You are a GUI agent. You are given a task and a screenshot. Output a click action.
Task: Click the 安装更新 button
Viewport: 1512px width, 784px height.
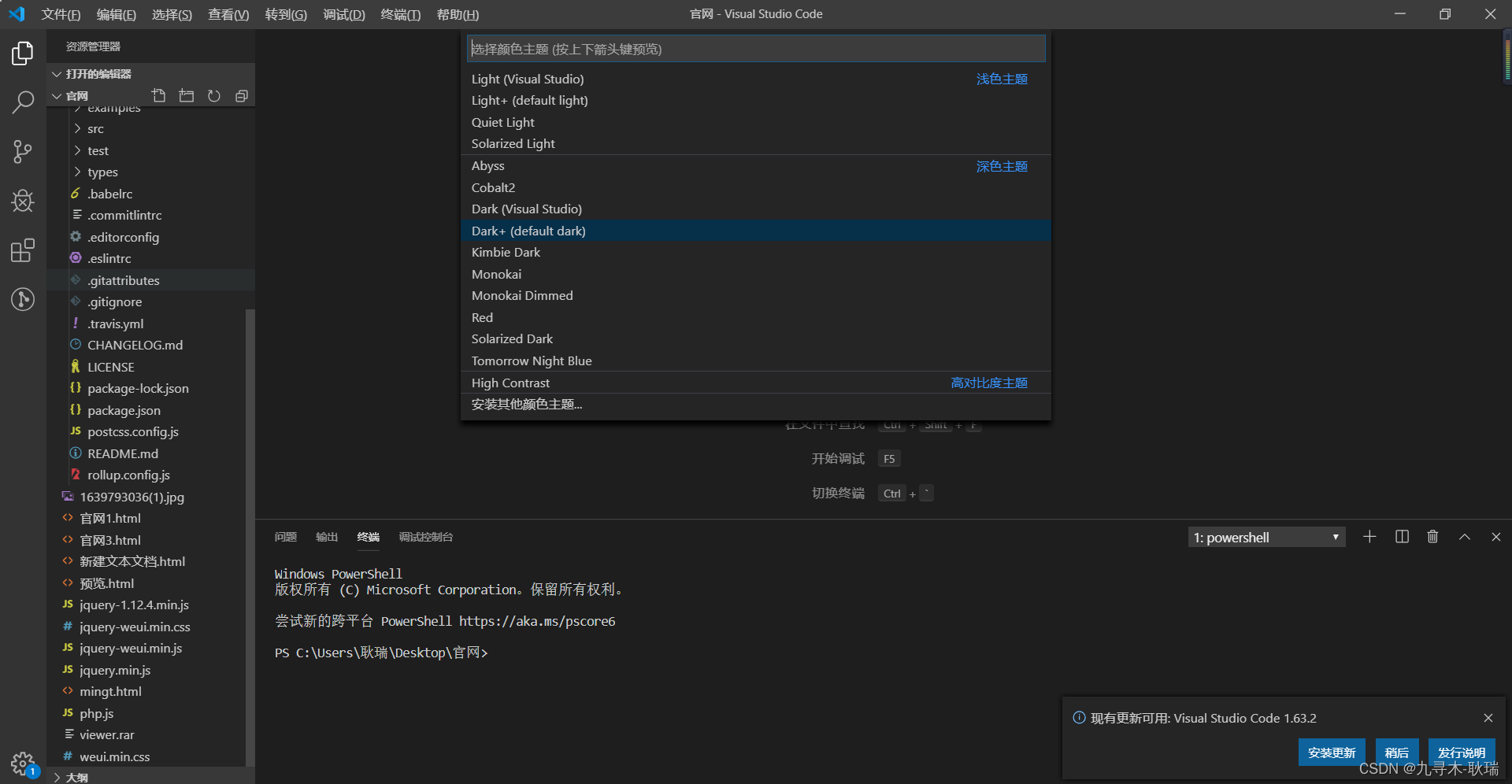coord(1332,753)
